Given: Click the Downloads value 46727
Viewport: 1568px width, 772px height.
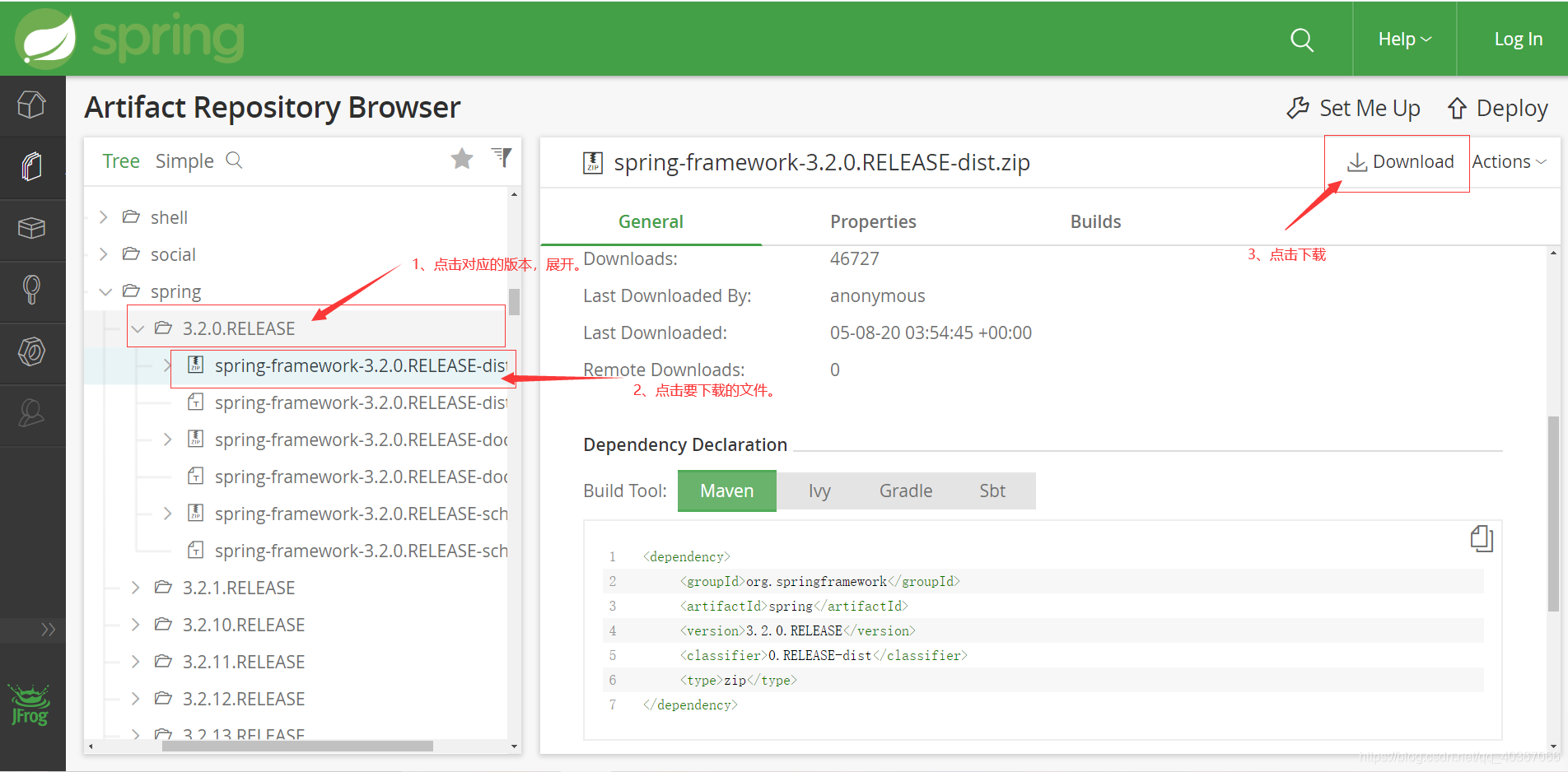Looking at the screenshot, I should click(x=855, y=258).
